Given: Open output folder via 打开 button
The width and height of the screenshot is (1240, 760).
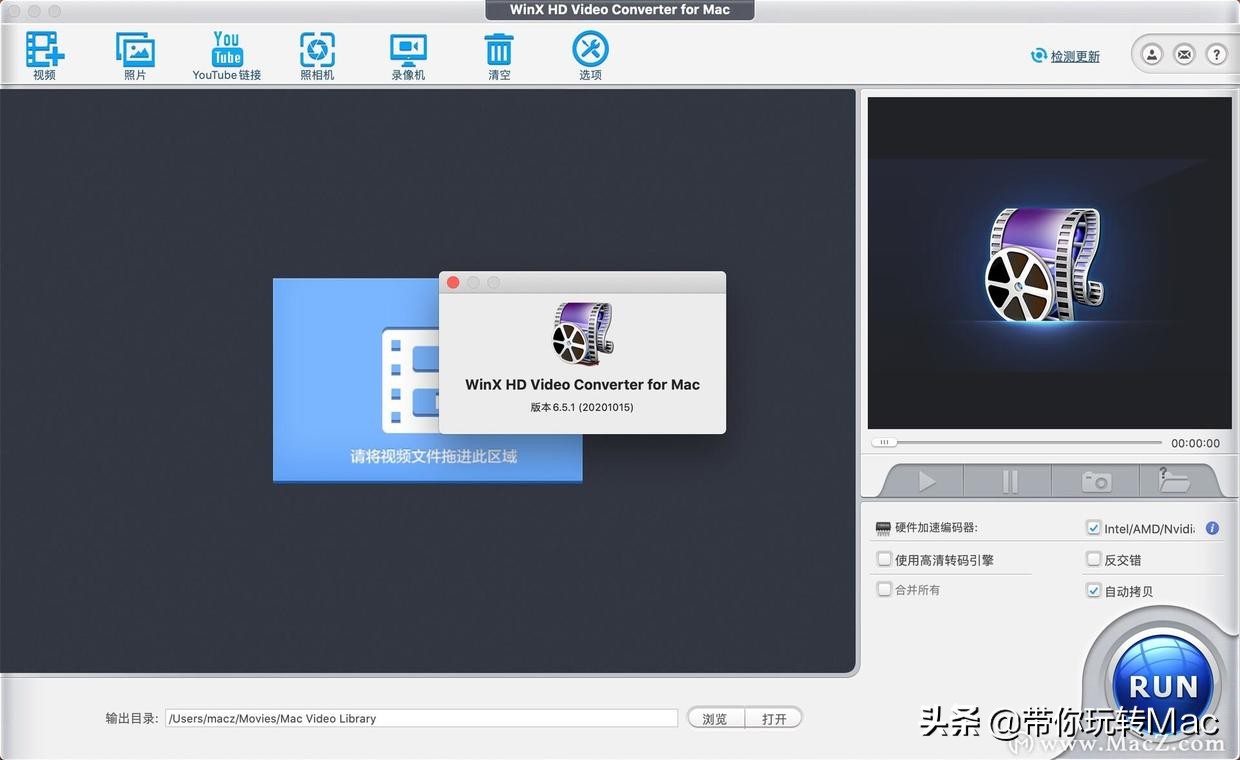Looking at the screenshot, I should coord(774,718).
